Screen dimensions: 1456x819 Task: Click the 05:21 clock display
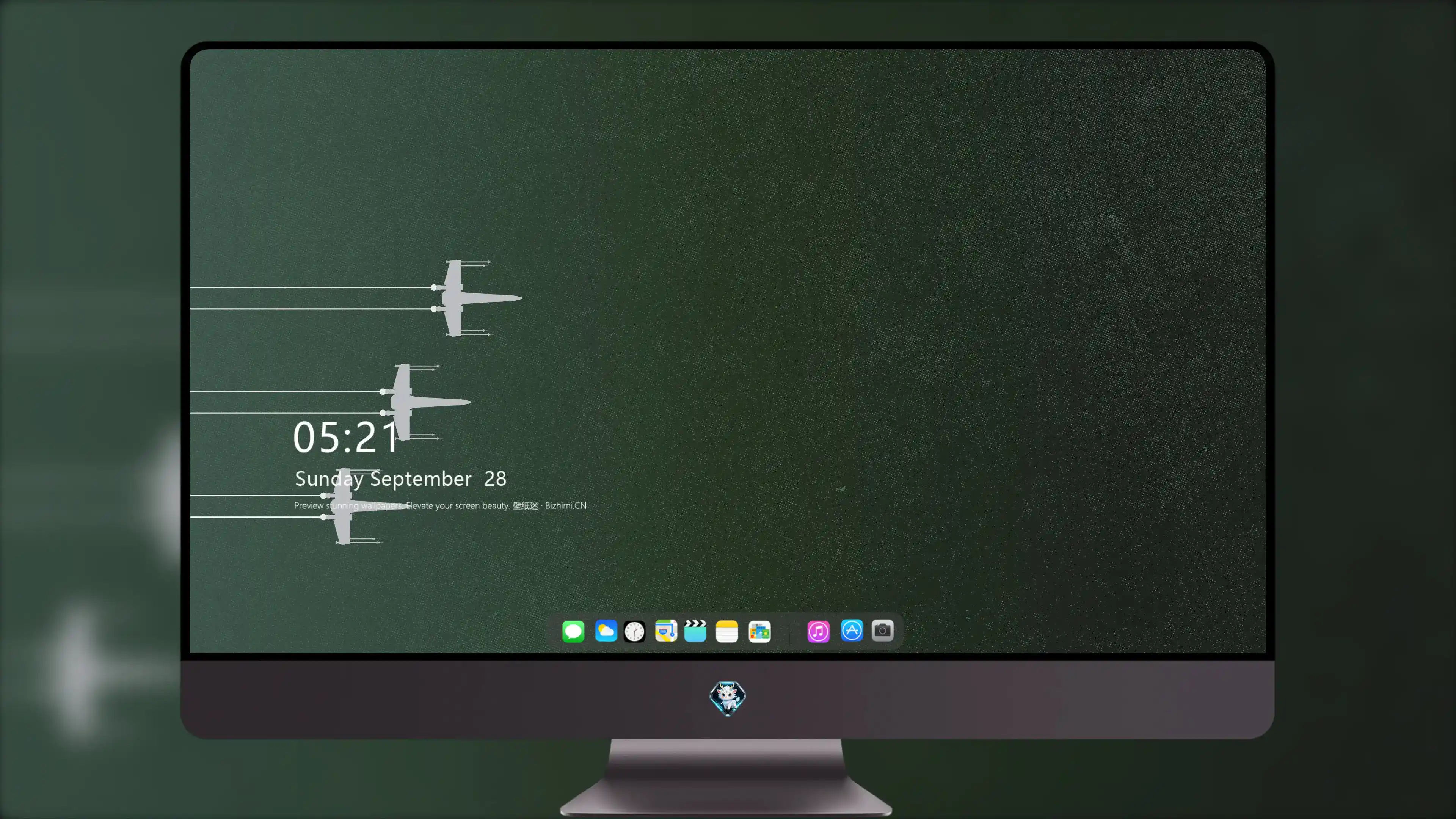(346, 437)
